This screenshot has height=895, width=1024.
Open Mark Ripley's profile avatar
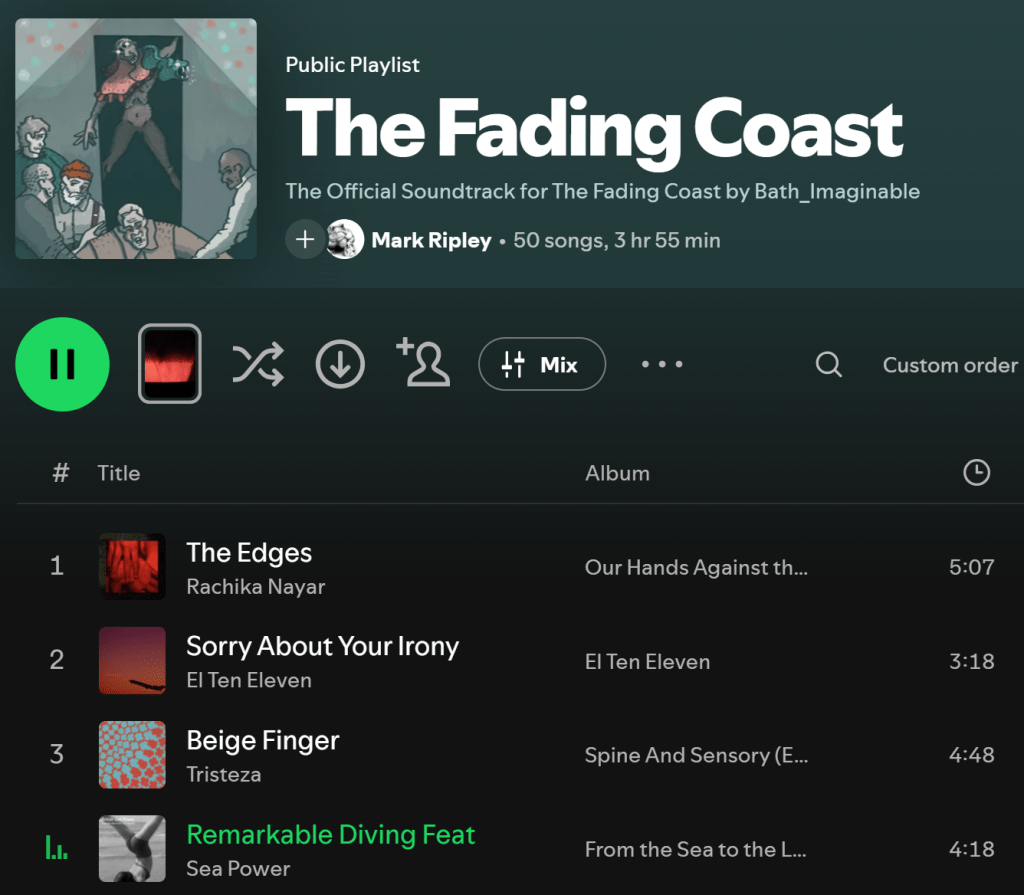pos(345,240)
